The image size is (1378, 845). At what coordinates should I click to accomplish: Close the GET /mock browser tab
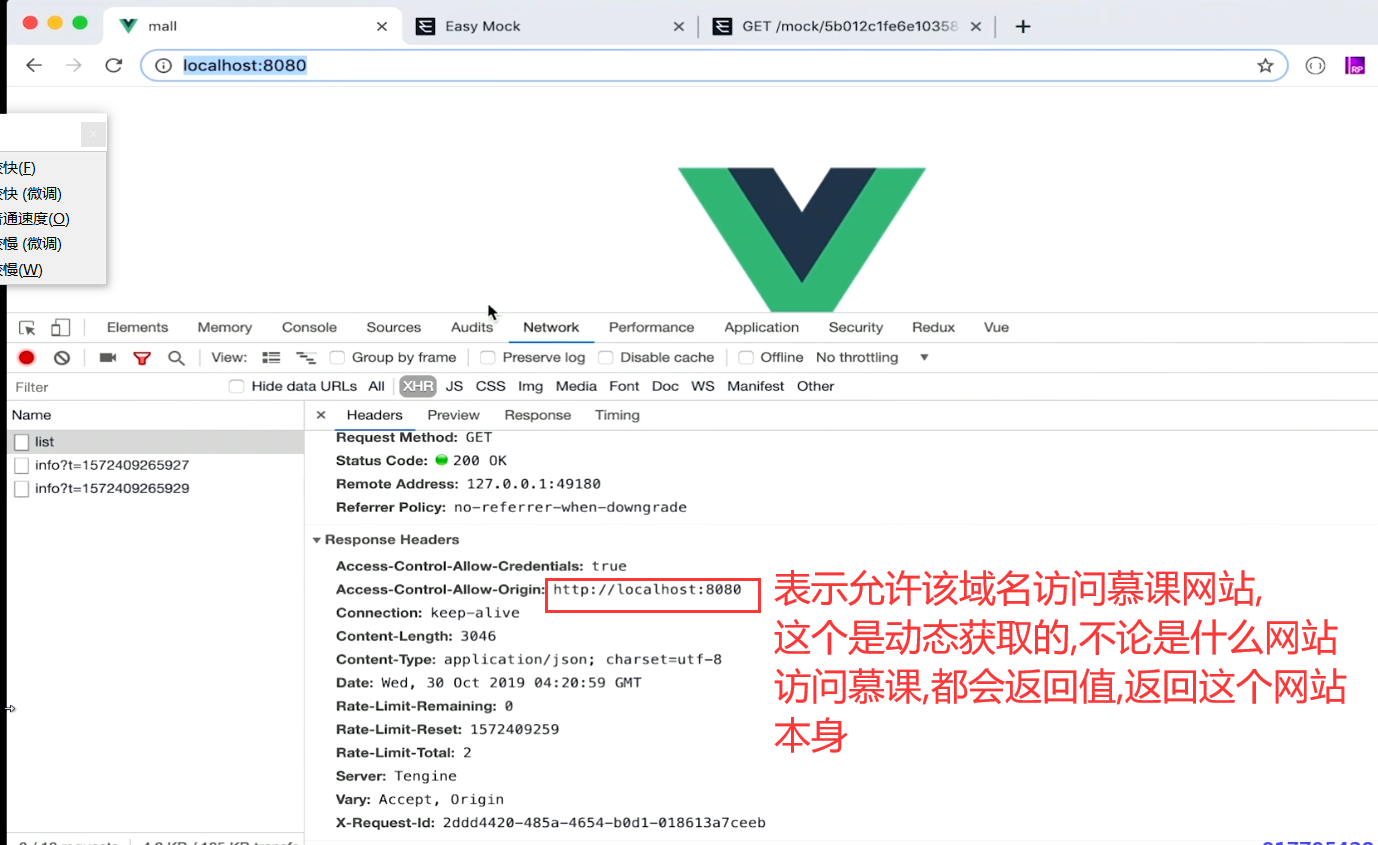[x=976, y=27]
